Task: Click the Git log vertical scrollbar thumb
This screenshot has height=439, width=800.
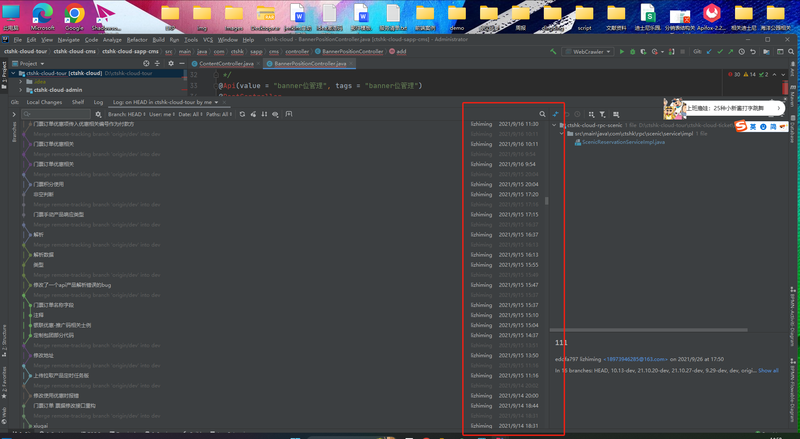Action: click(546, 201)
